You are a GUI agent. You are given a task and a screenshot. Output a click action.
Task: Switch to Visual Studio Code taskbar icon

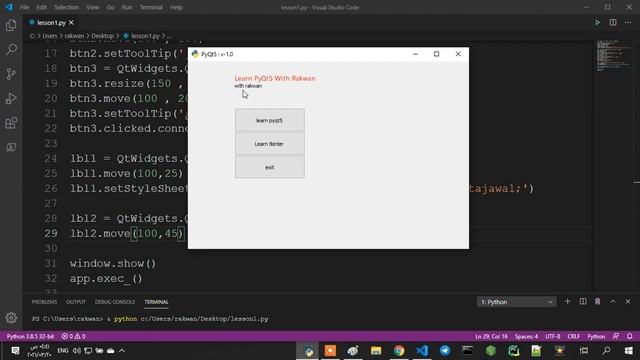tap(422, 351)
